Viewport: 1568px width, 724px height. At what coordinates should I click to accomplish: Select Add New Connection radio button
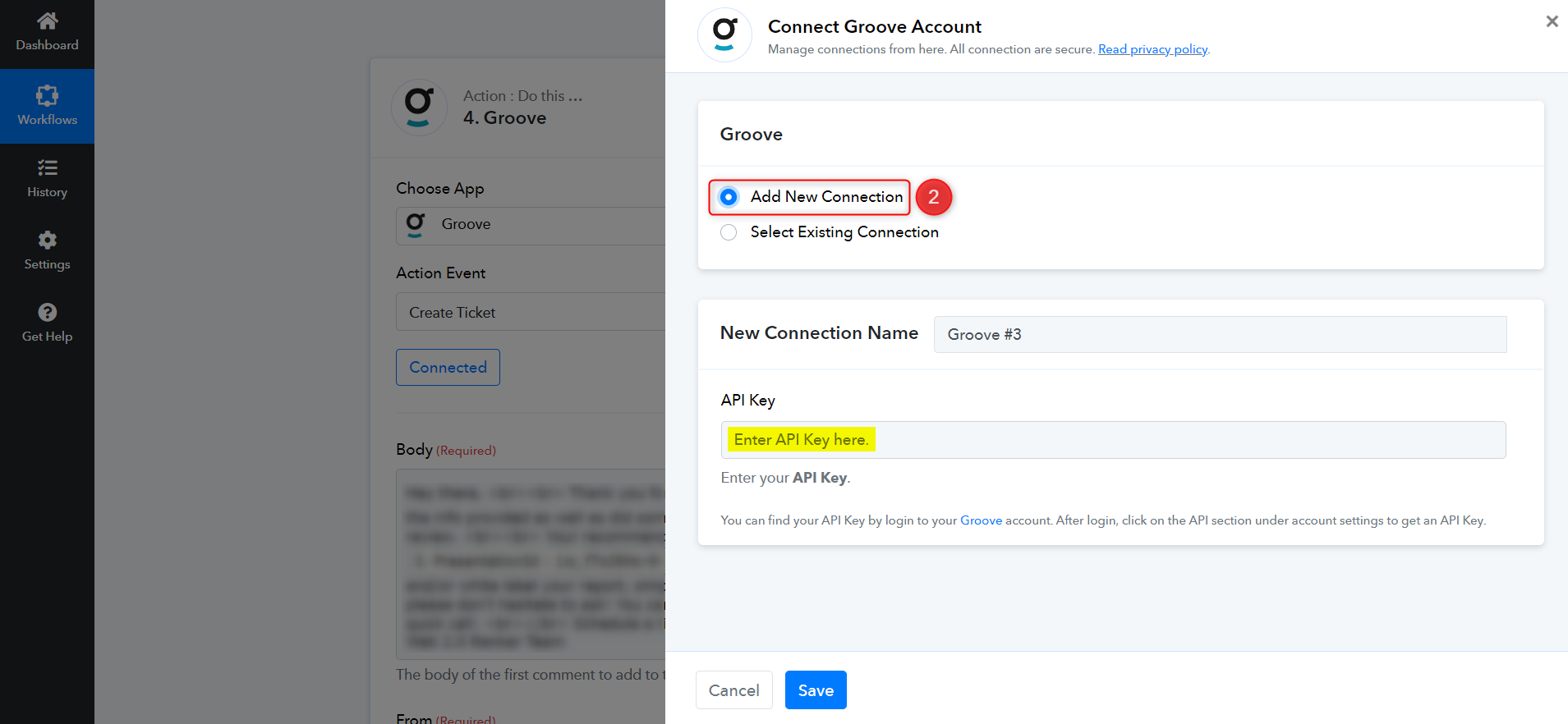(729, 197)
